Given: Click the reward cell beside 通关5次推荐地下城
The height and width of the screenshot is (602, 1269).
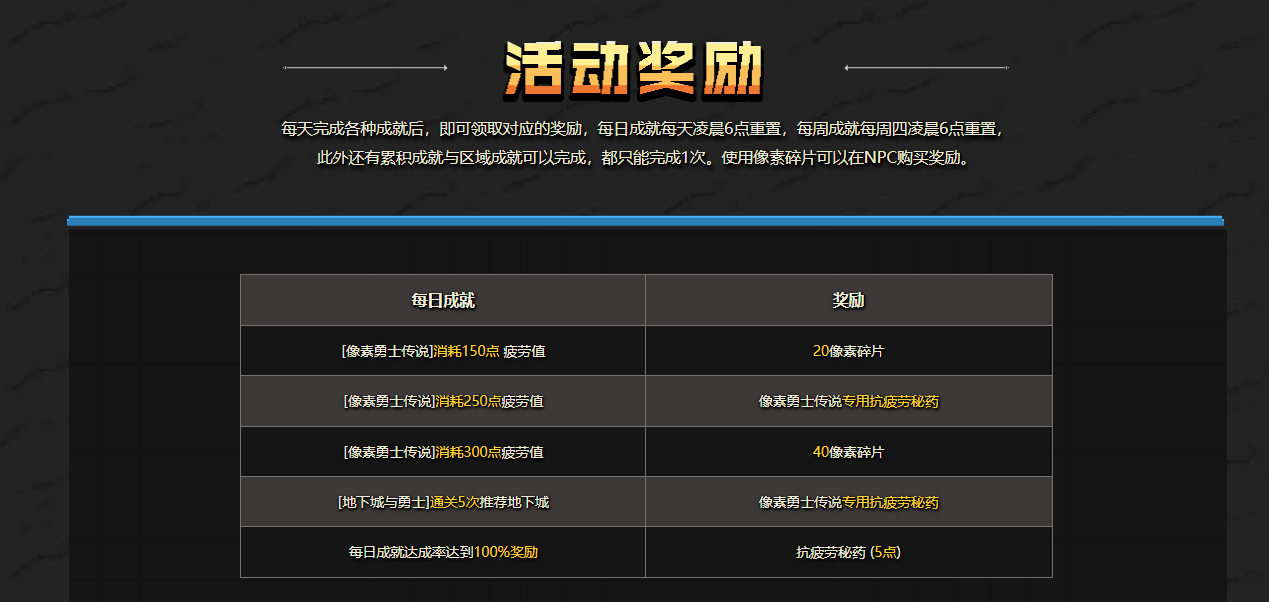Looking at the screenshot, I should point(849,502).
